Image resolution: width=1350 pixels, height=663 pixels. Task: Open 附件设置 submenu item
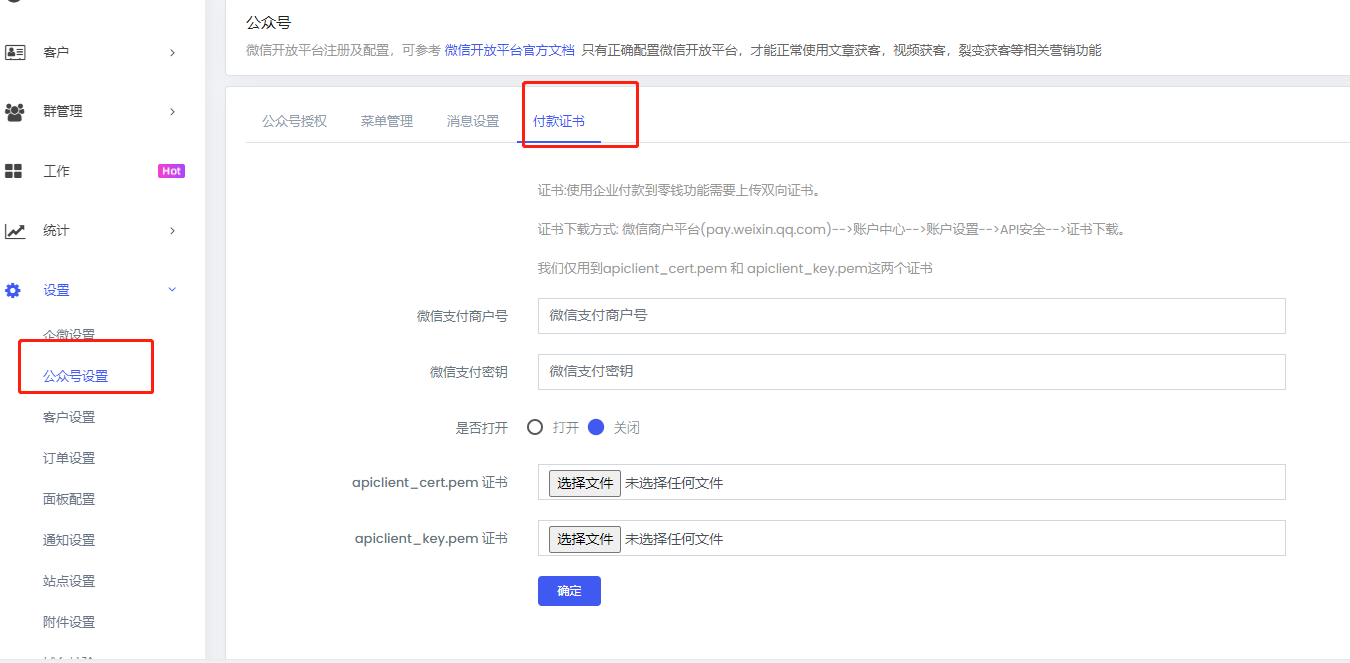coord(69,622)
